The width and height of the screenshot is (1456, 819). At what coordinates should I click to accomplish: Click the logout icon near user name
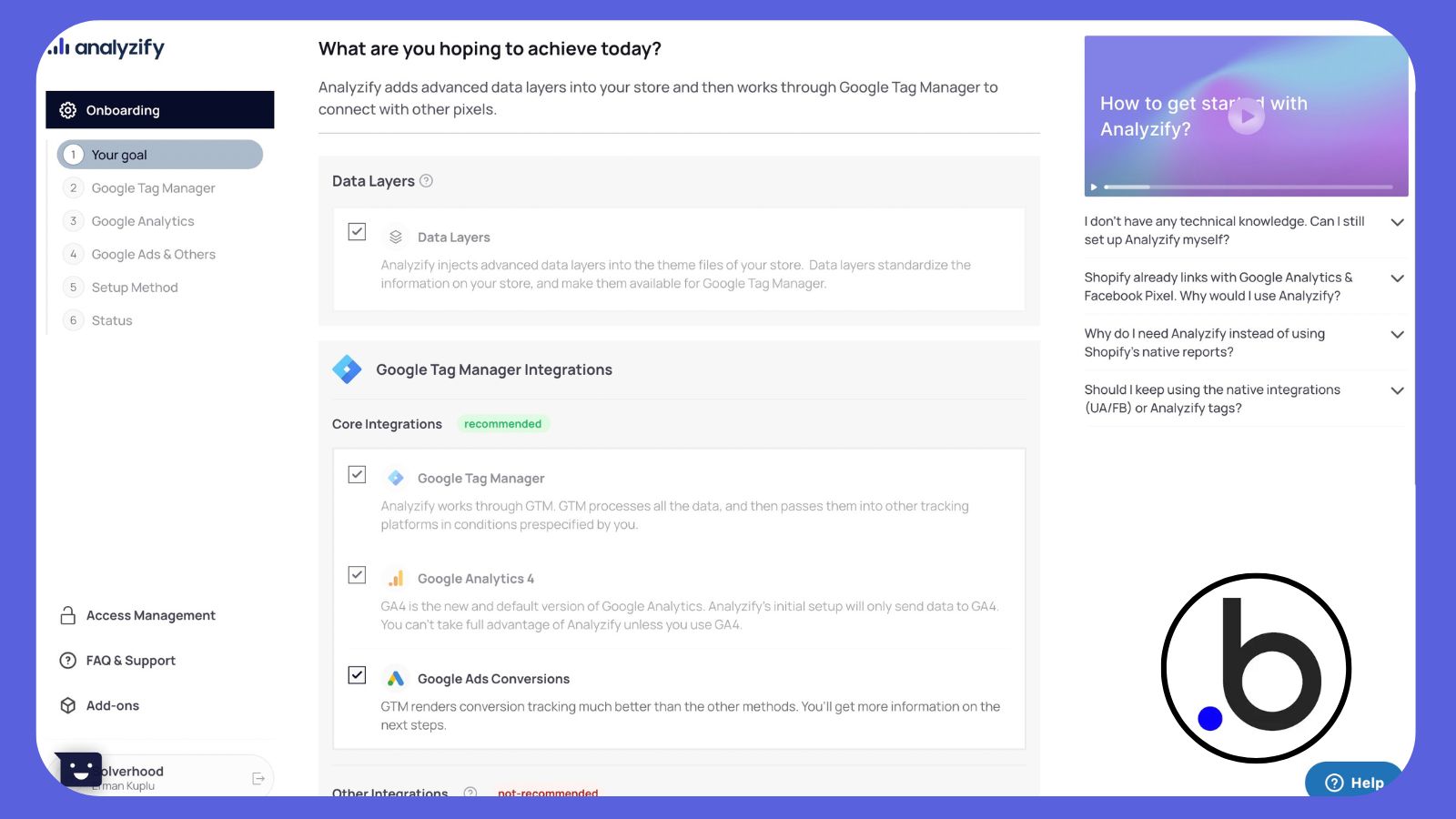(x=258, y=778)
